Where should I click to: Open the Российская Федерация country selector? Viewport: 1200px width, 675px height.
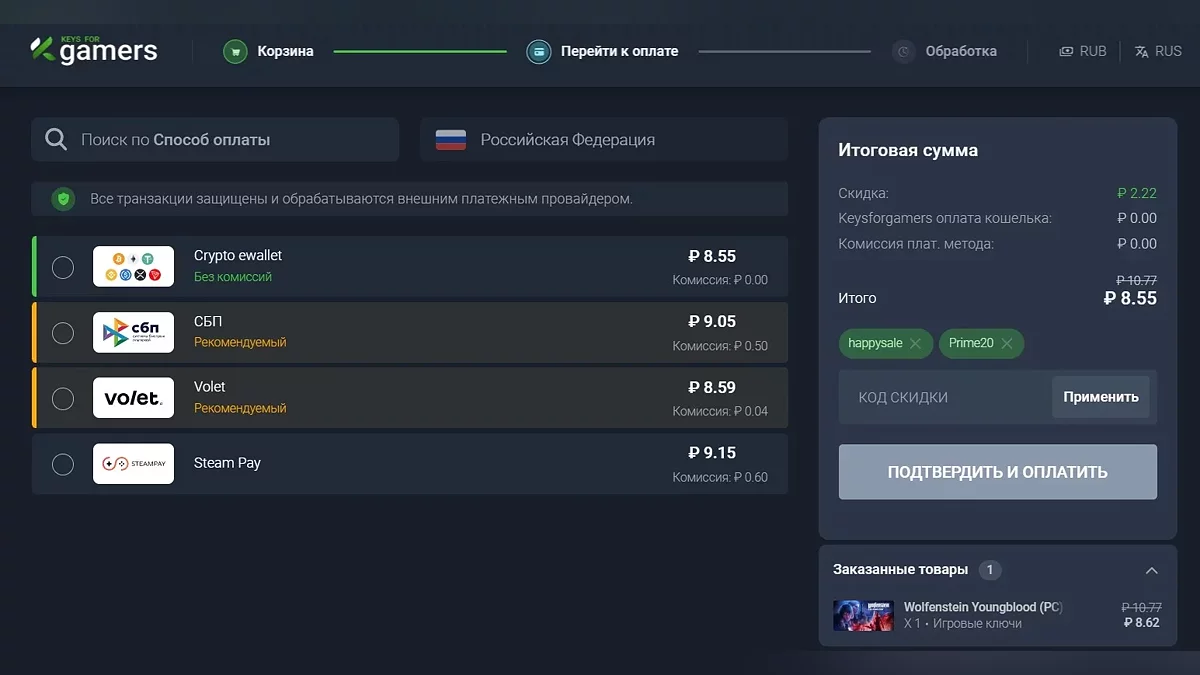(603, 140)
